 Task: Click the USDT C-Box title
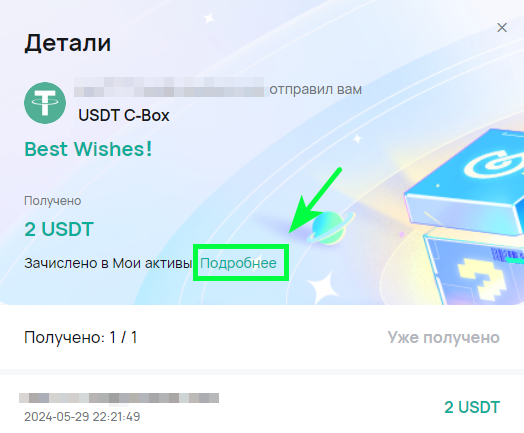pyautogui.click(x=124, y=116)
